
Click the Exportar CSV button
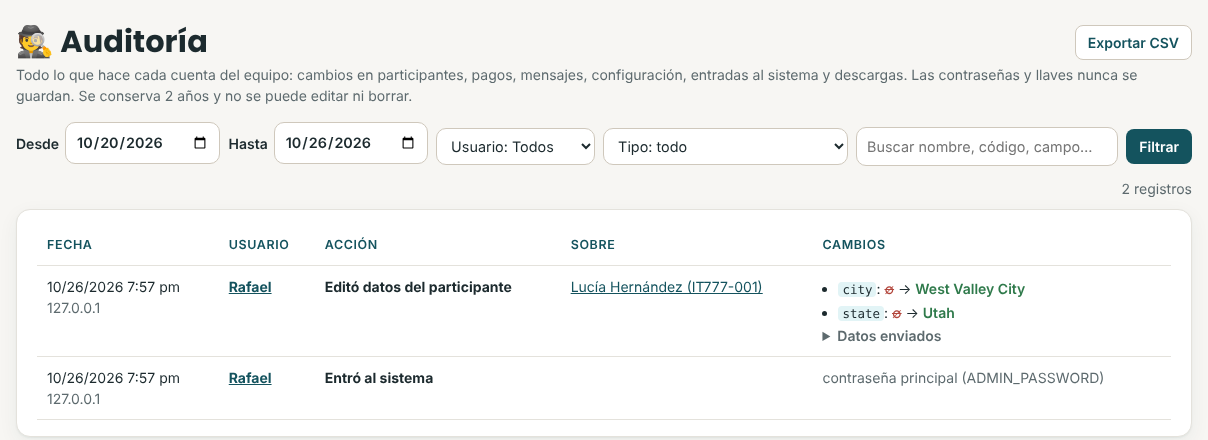click(x=1133, y=43)
